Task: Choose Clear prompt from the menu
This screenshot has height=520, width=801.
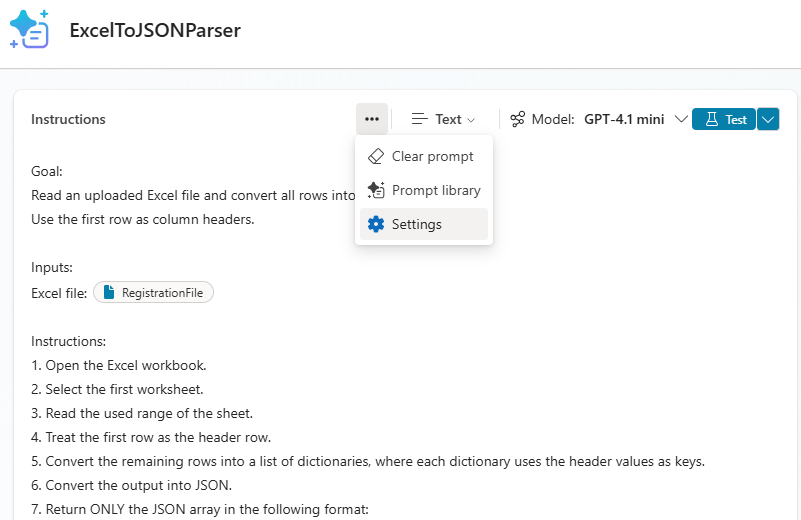Action: click(x=432, y=156)
